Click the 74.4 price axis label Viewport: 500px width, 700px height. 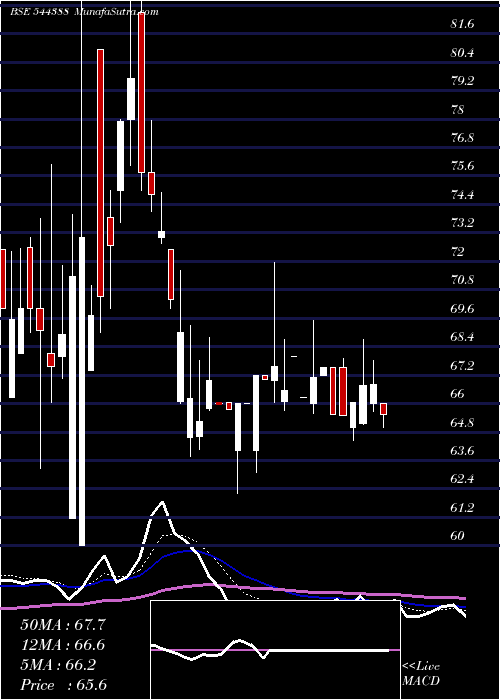[x=462, y=195]
